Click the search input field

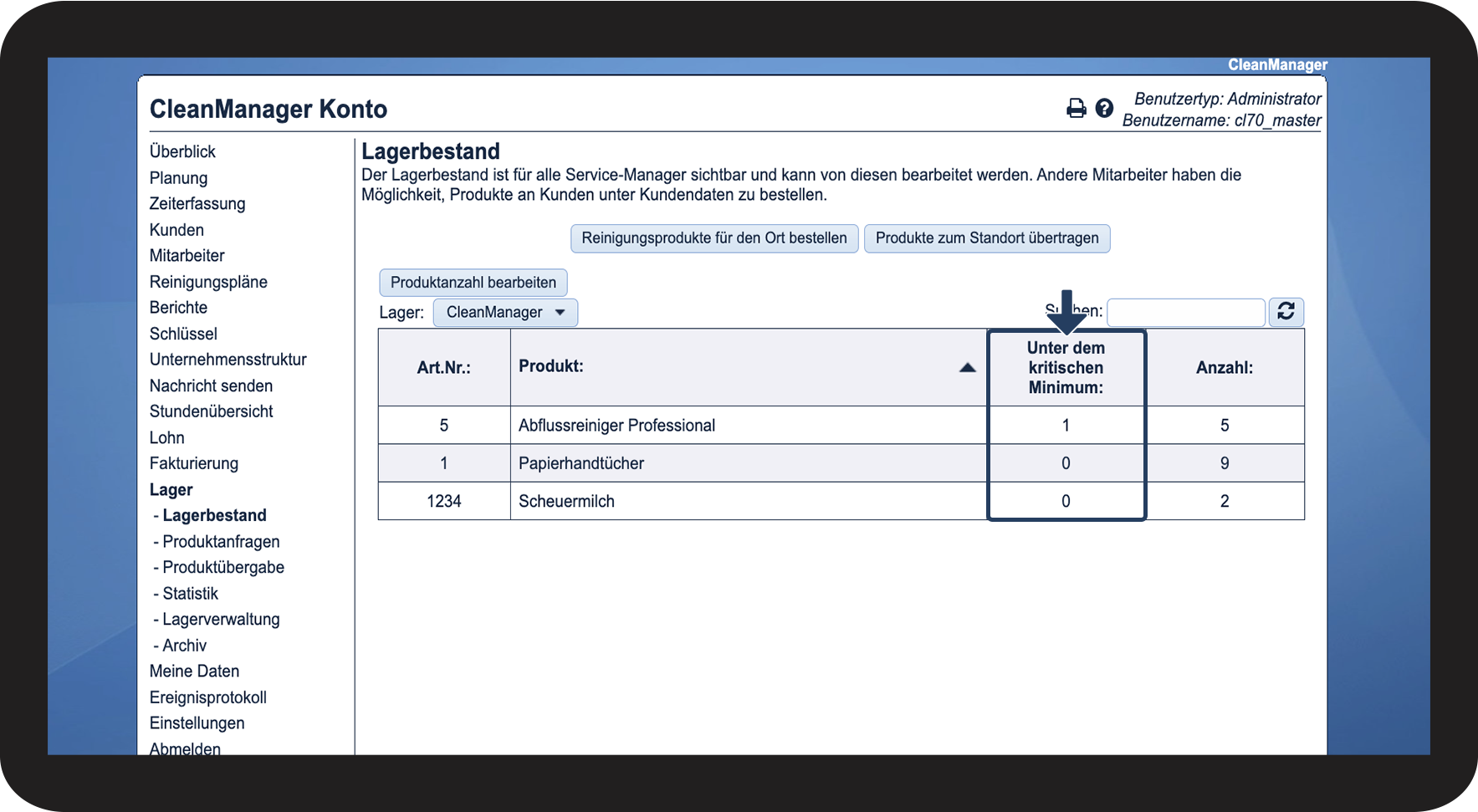coord(1186,312)
